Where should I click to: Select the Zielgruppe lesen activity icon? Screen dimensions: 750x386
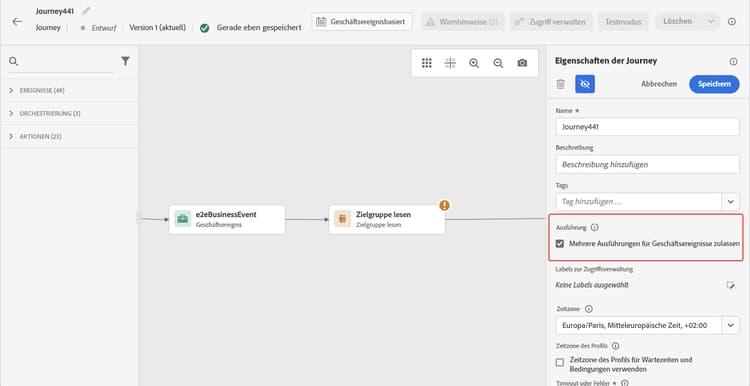click(342, 219)
